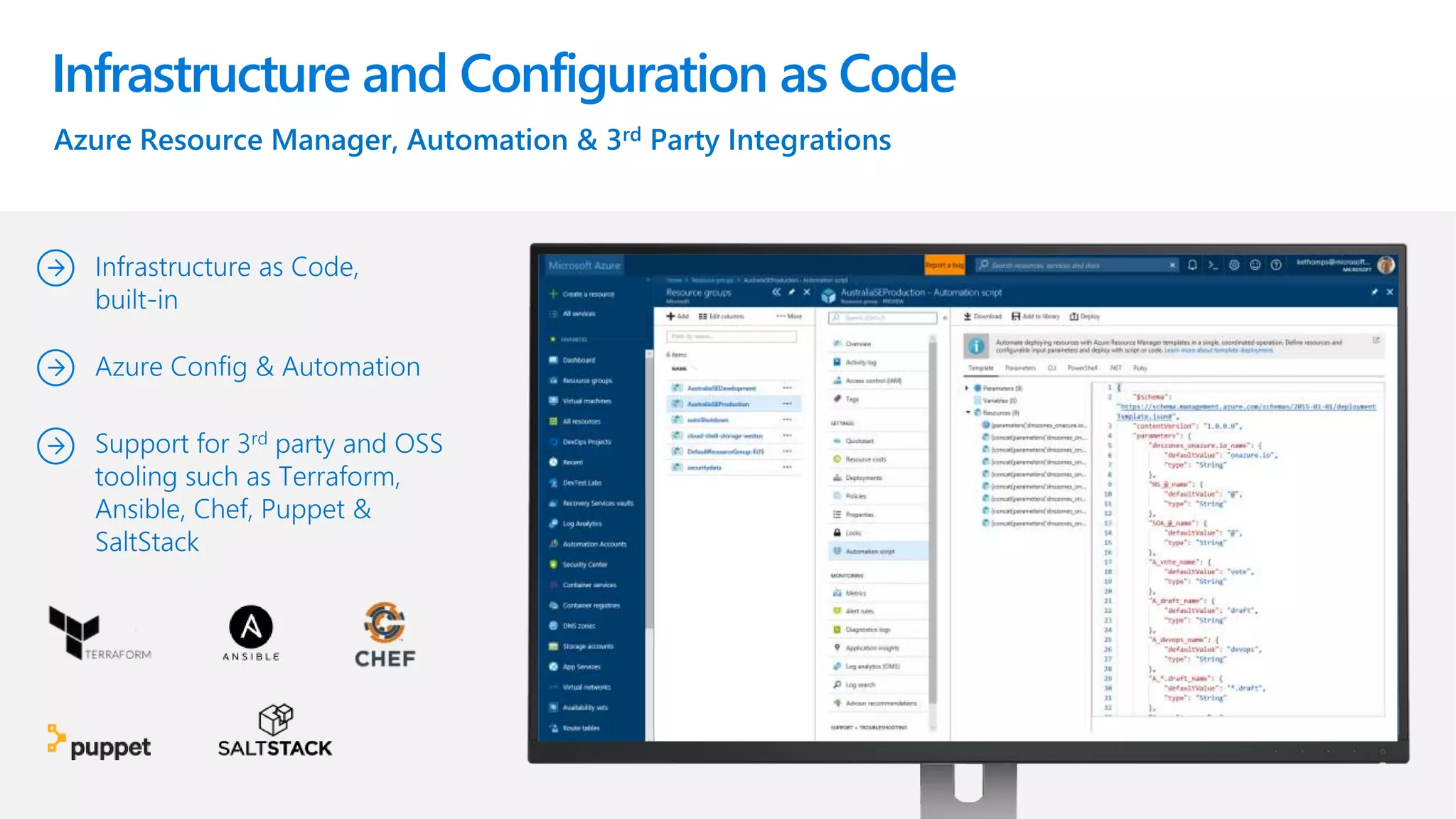Switch to the .NET tab

click(x=1115, y=368)
